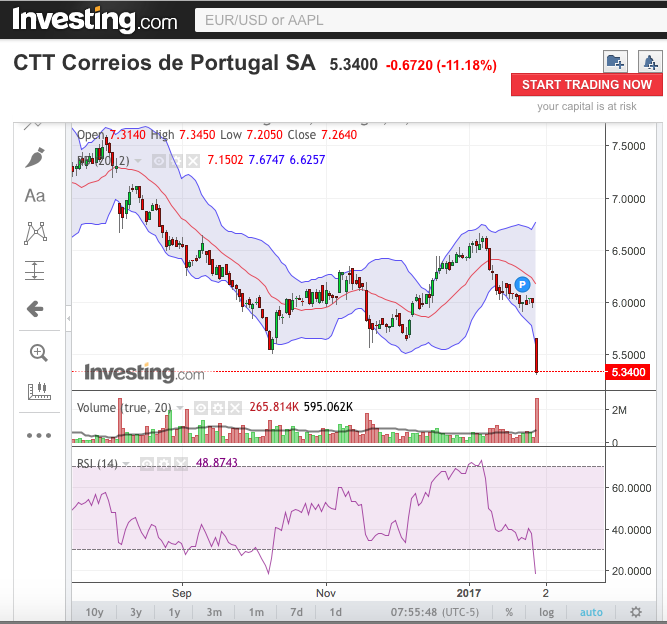Select the Brush drawing tool
667x624 pixels.
[35, 157]
